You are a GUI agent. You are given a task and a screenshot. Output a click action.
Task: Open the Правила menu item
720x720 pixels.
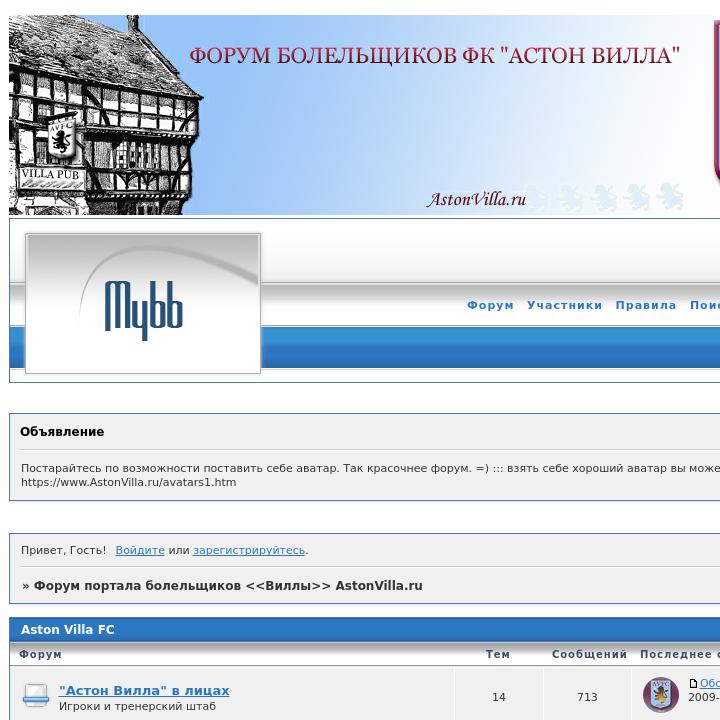646,305
